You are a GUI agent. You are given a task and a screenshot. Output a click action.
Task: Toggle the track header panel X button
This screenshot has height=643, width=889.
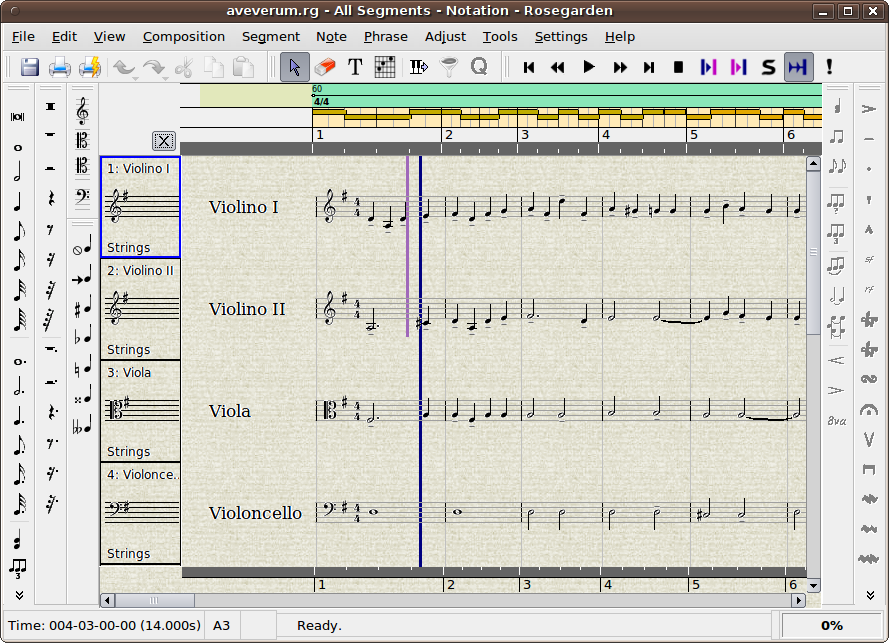click(x=164, y=141)
